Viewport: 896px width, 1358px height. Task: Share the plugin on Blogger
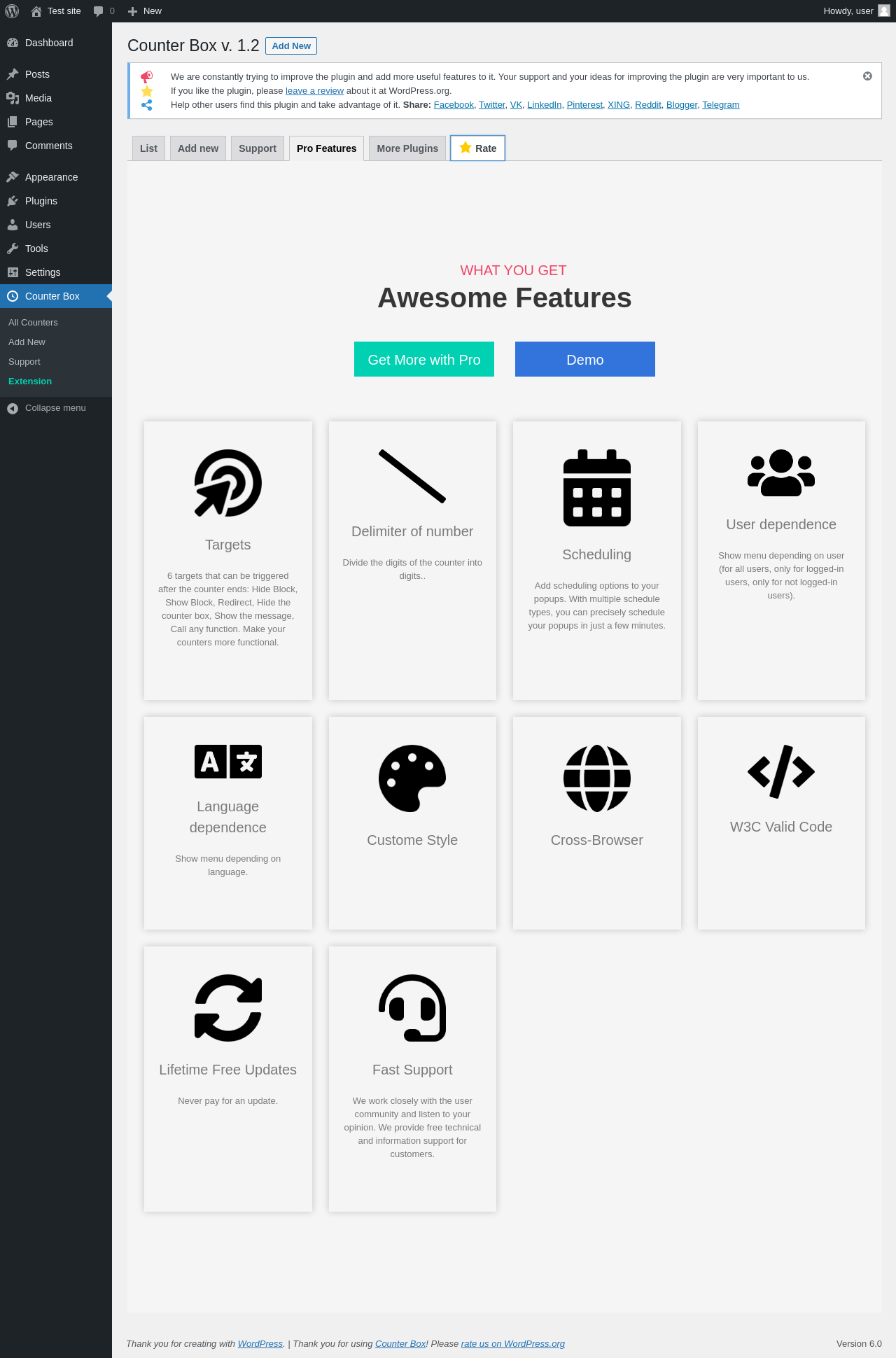point(682,105)
